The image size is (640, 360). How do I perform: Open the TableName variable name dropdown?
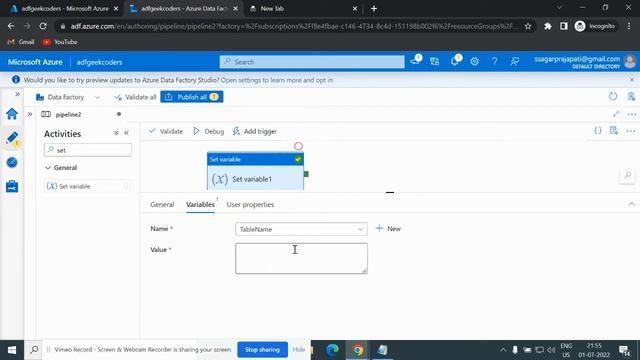[301, 229]
